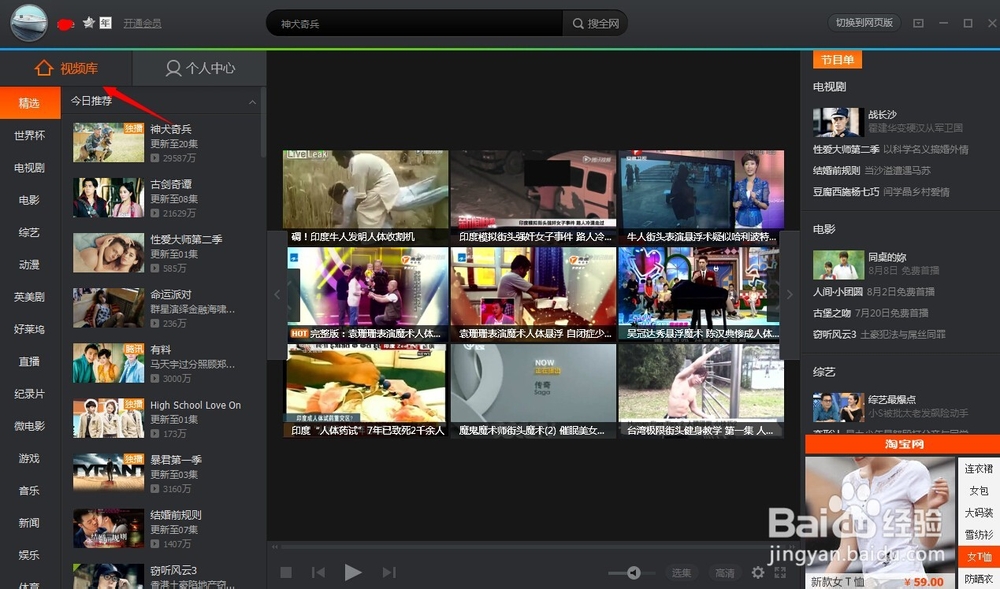Viewport: 1000px width, 589px height.
Task: Select the 娱乐 category
Action: [x=30, y=555]
